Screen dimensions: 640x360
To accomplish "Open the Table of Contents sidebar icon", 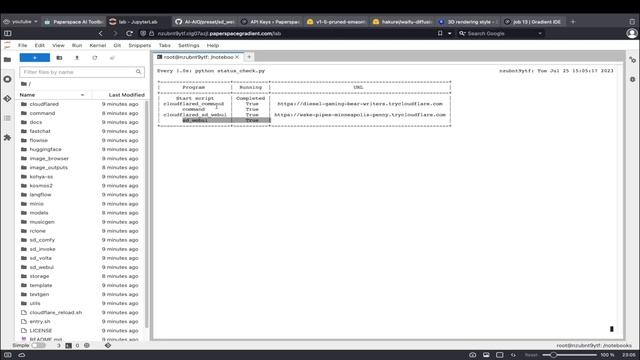I will 7,118.
